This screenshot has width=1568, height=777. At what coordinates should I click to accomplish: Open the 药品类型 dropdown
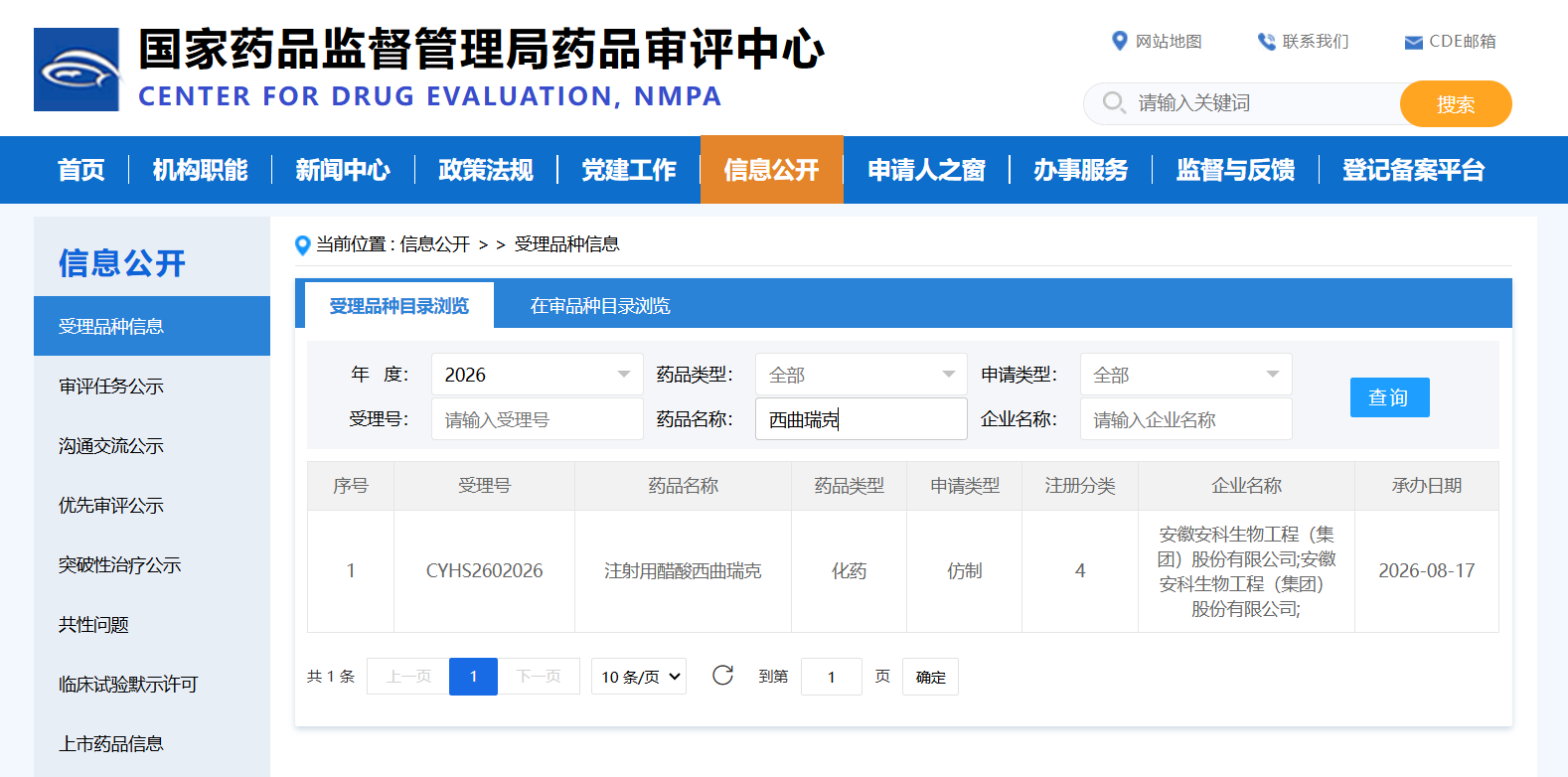[x=862, y=375]
